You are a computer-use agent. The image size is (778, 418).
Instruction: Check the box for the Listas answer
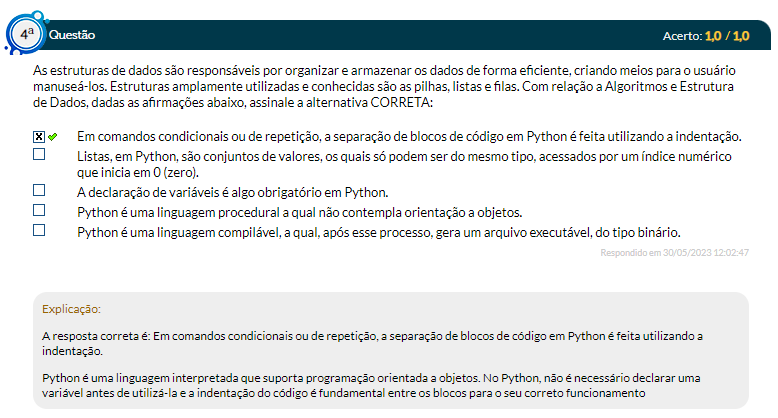tap(39, 155)
